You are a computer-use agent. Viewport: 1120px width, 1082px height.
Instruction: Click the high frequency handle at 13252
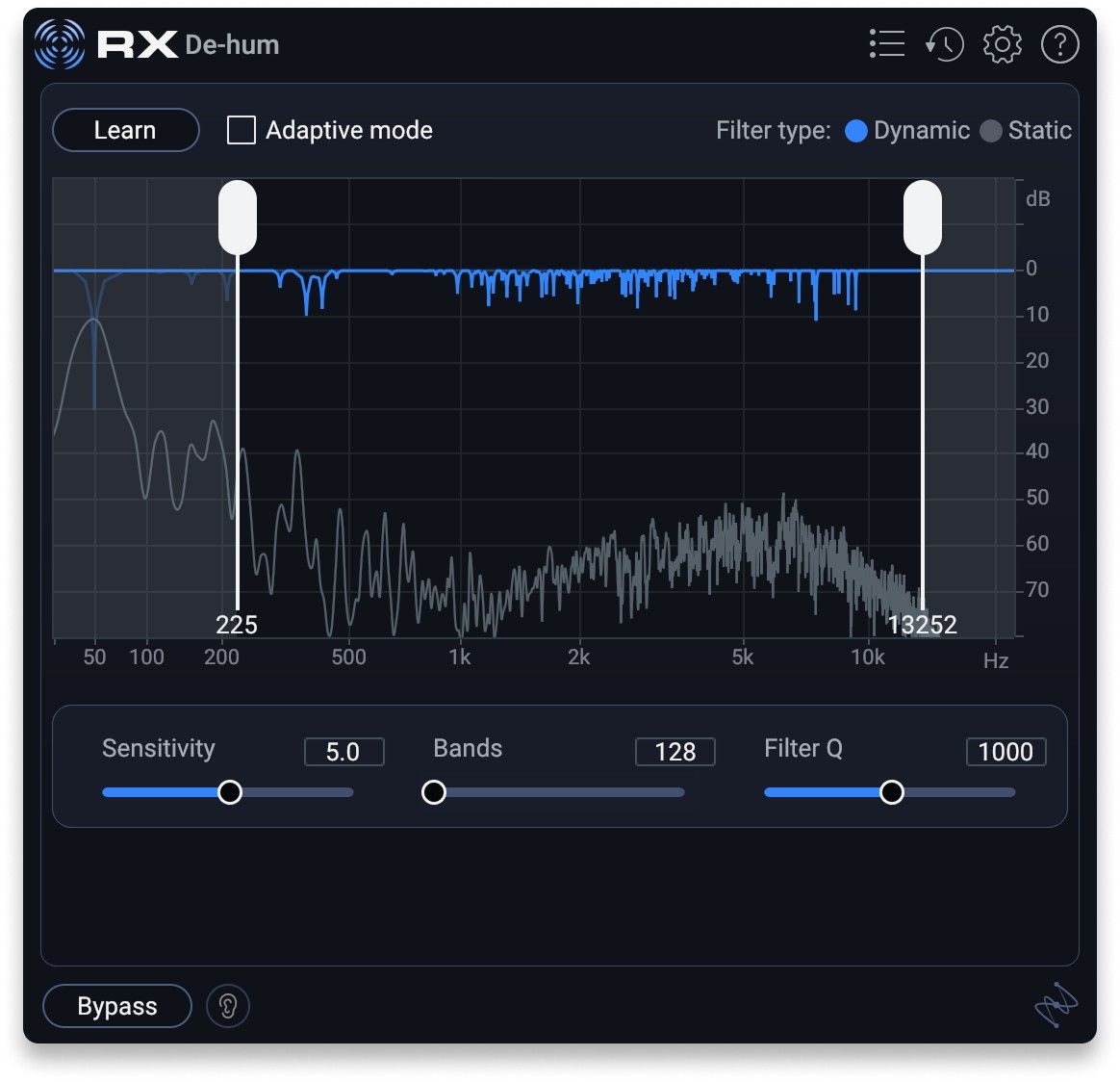[922, 218]
